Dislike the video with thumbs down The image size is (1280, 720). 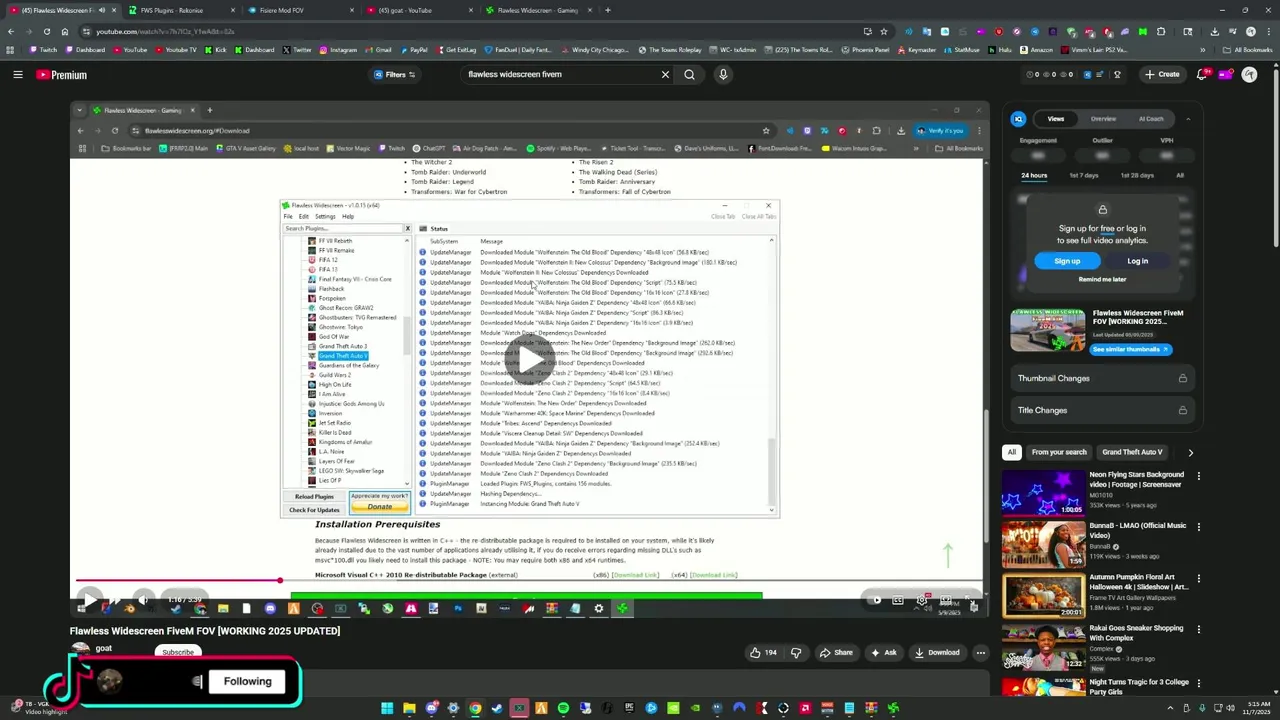click(x=796, y=652)
